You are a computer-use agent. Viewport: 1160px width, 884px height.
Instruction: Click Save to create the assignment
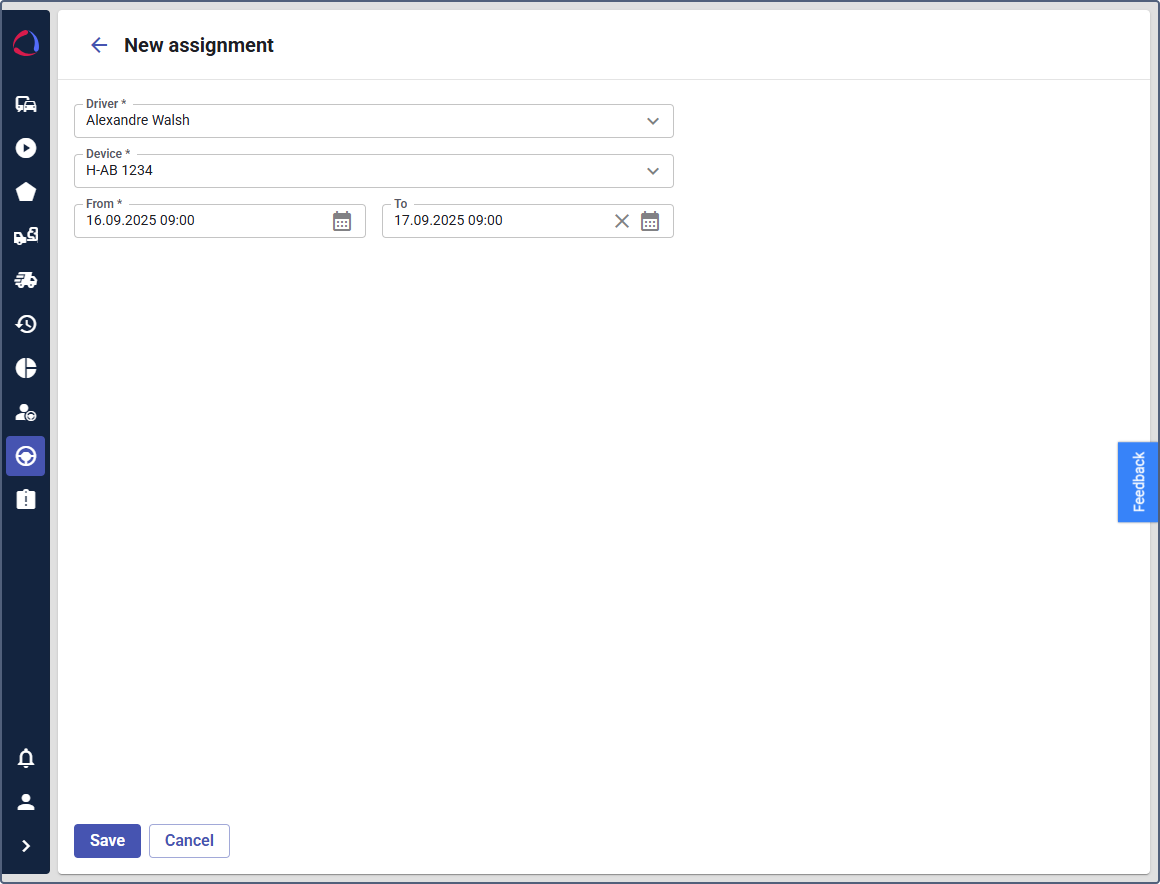coord(107,841)
